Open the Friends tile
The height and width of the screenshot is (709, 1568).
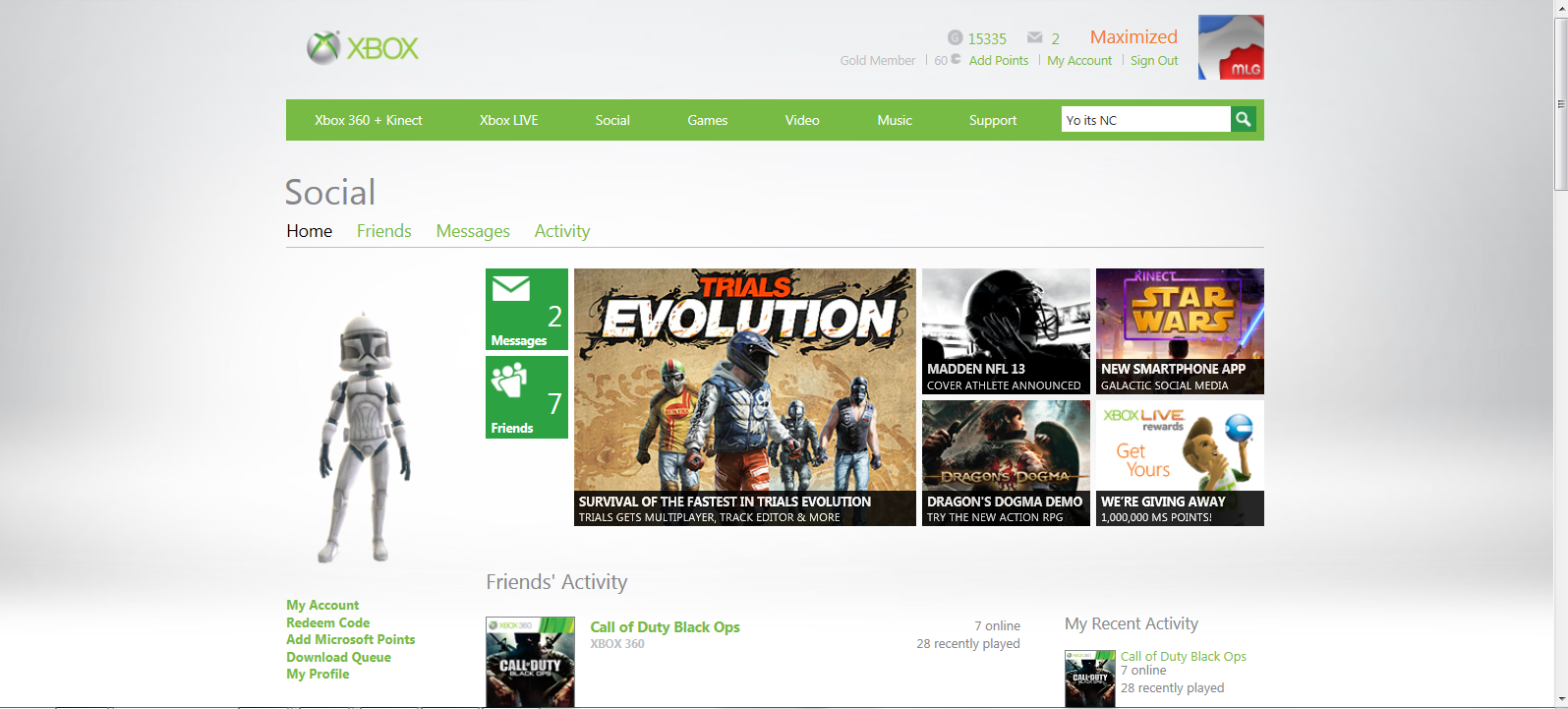pos(526,396)
